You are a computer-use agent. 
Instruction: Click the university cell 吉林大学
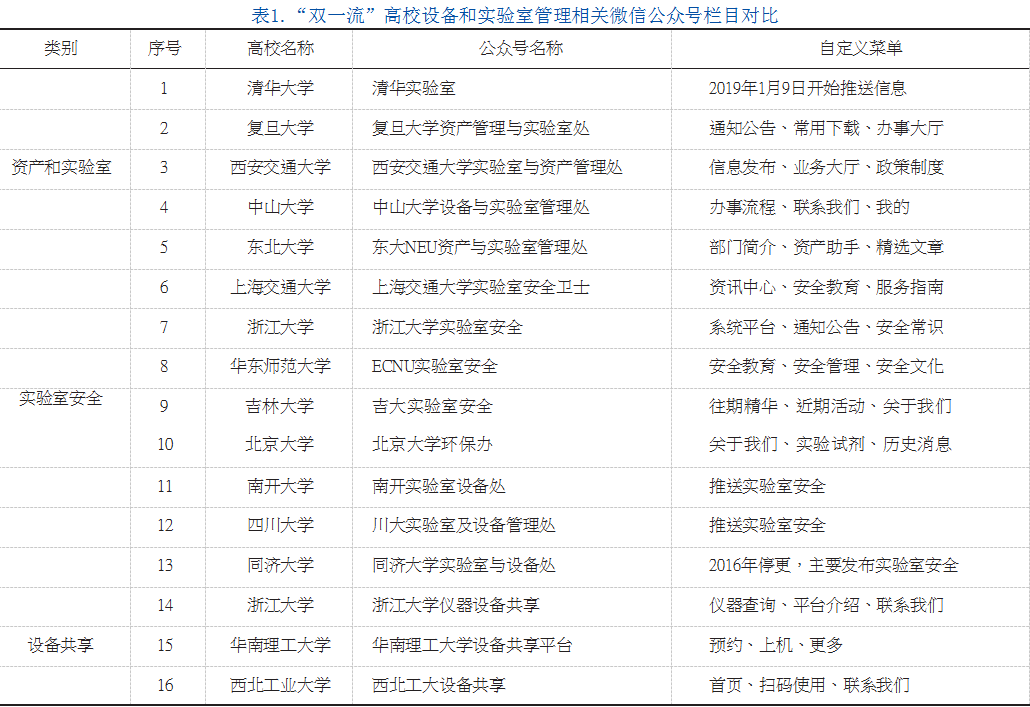[280, 406]
